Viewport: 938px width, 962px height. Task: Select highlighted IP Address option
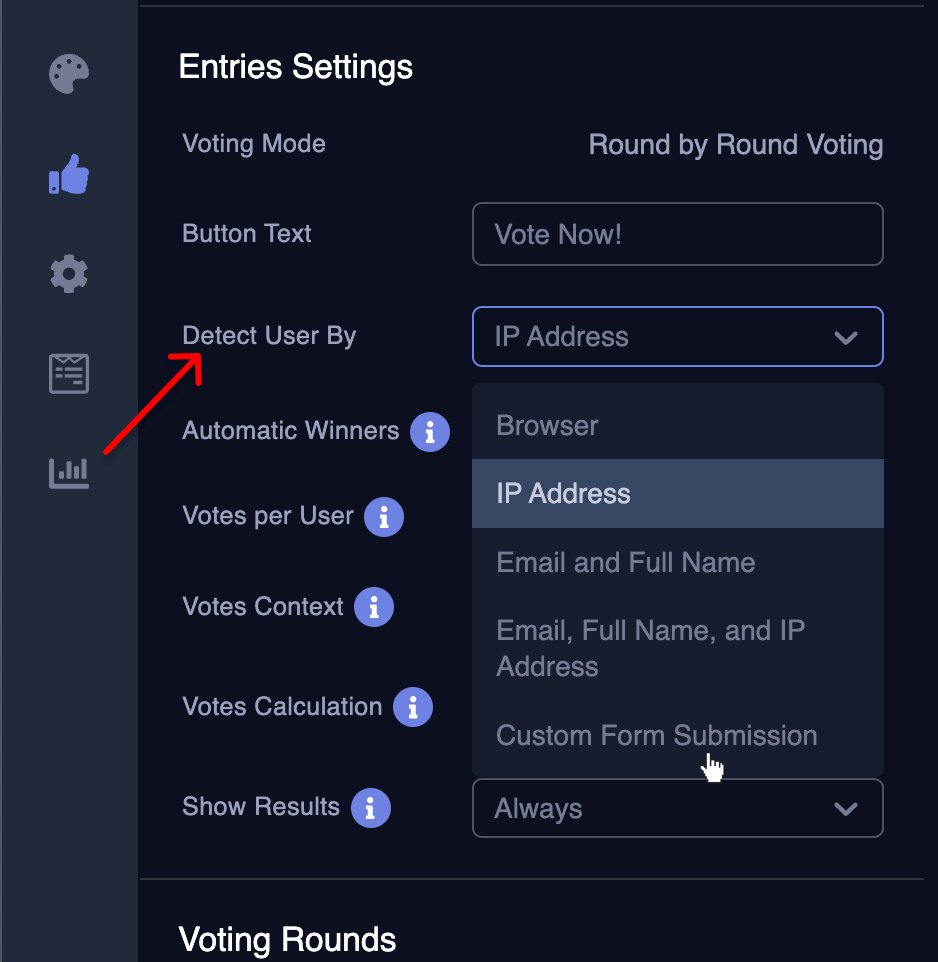[563, 494]
